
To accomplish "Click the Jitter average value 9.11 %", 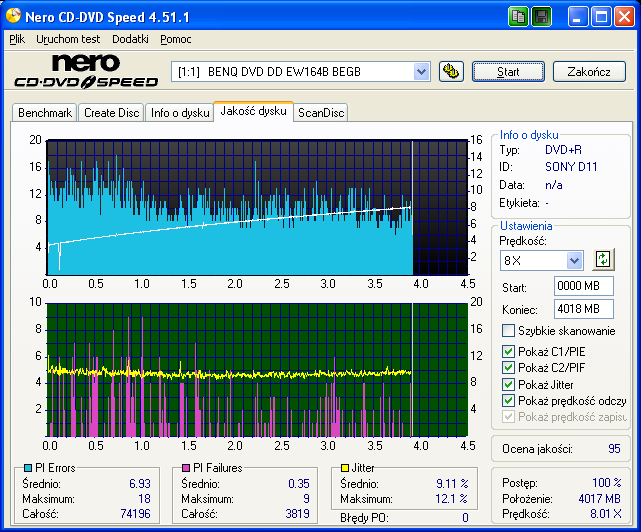I will (x=452, y=484).
